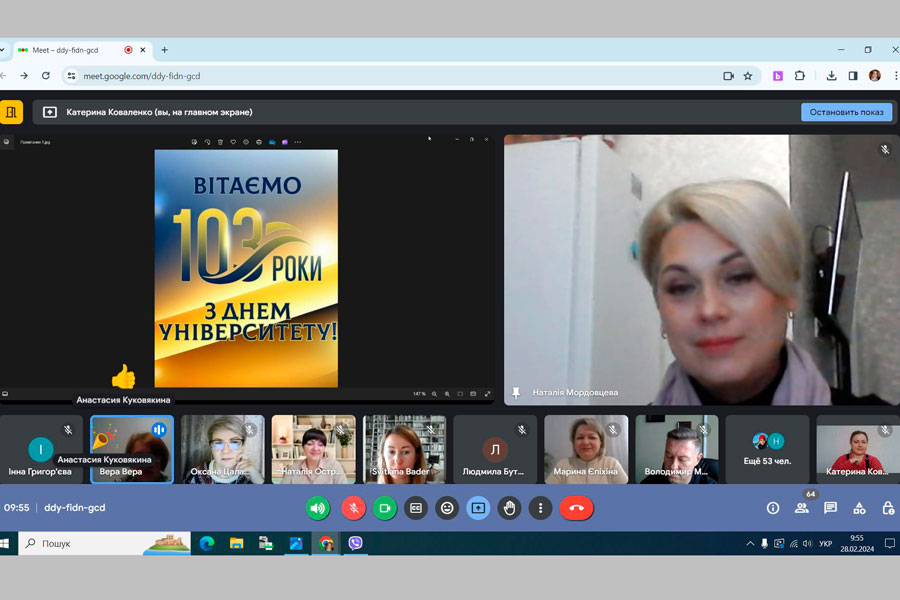Open Microsoft Edge from taskbar
This screenshot has height=600, width=900.
pyautogui.click(x=207, y=543)
